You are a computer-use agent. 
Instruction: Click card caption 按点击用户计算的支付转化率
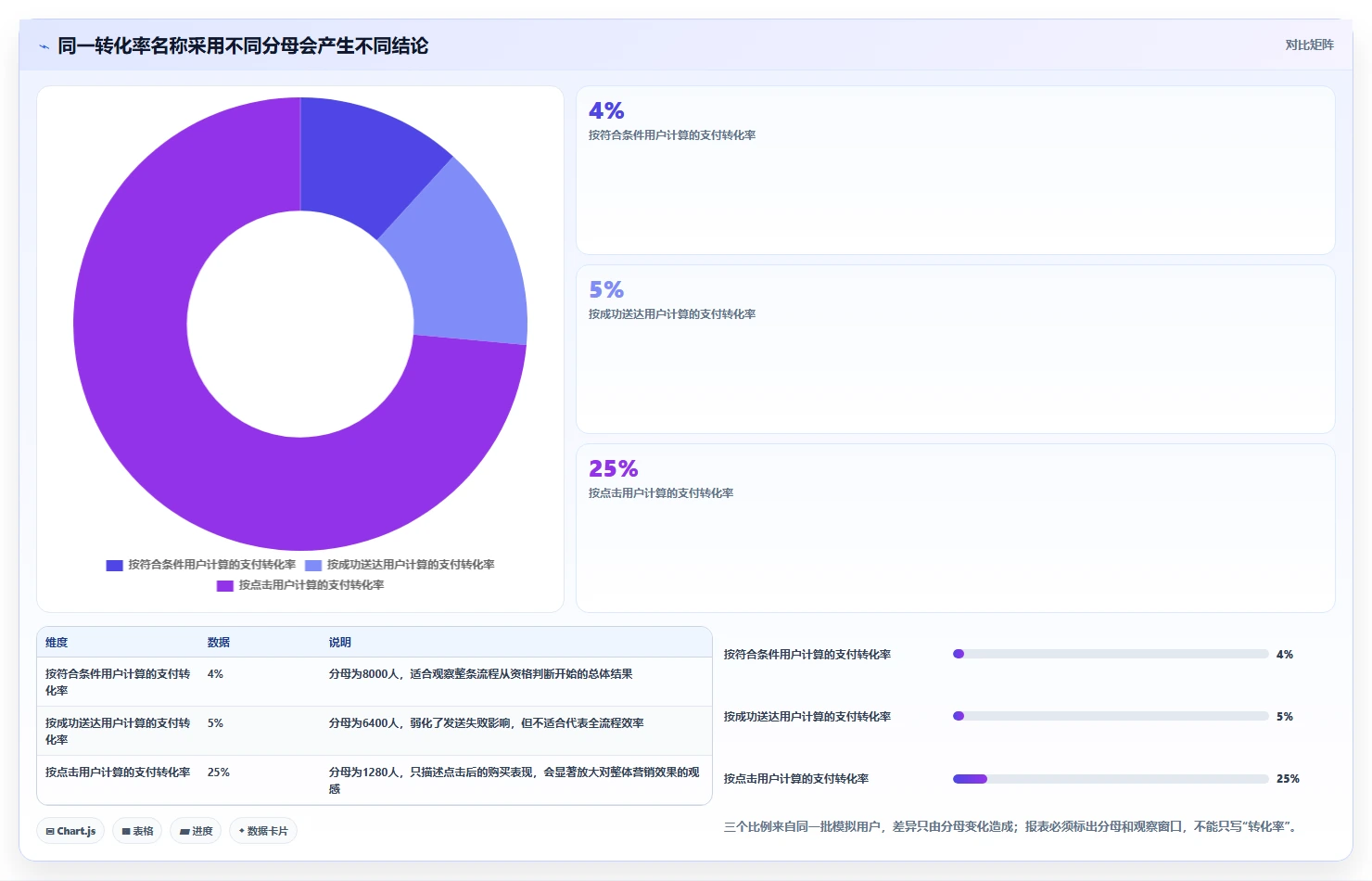coord(661,493)
